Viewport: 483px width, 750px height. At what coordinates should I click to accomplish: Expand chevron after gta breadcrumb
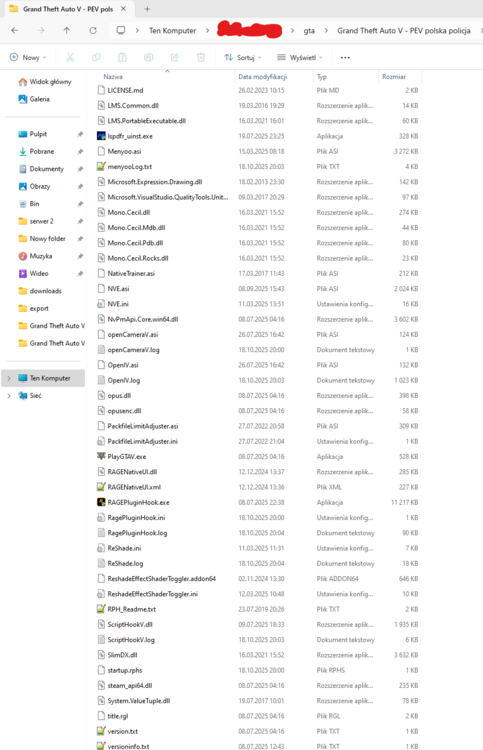[x=326, y=31]
